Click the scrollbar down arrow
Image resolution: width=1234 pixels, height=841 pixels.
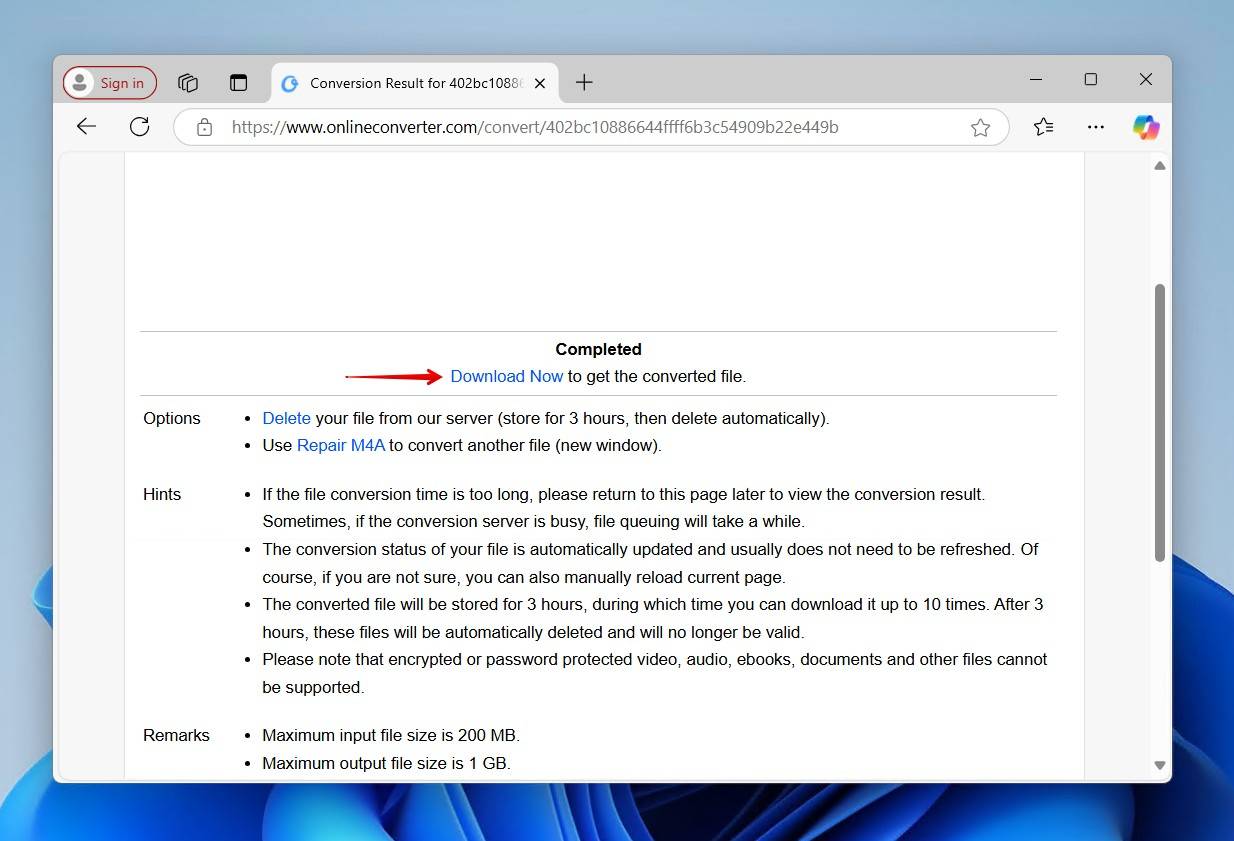coord(1159,764)
